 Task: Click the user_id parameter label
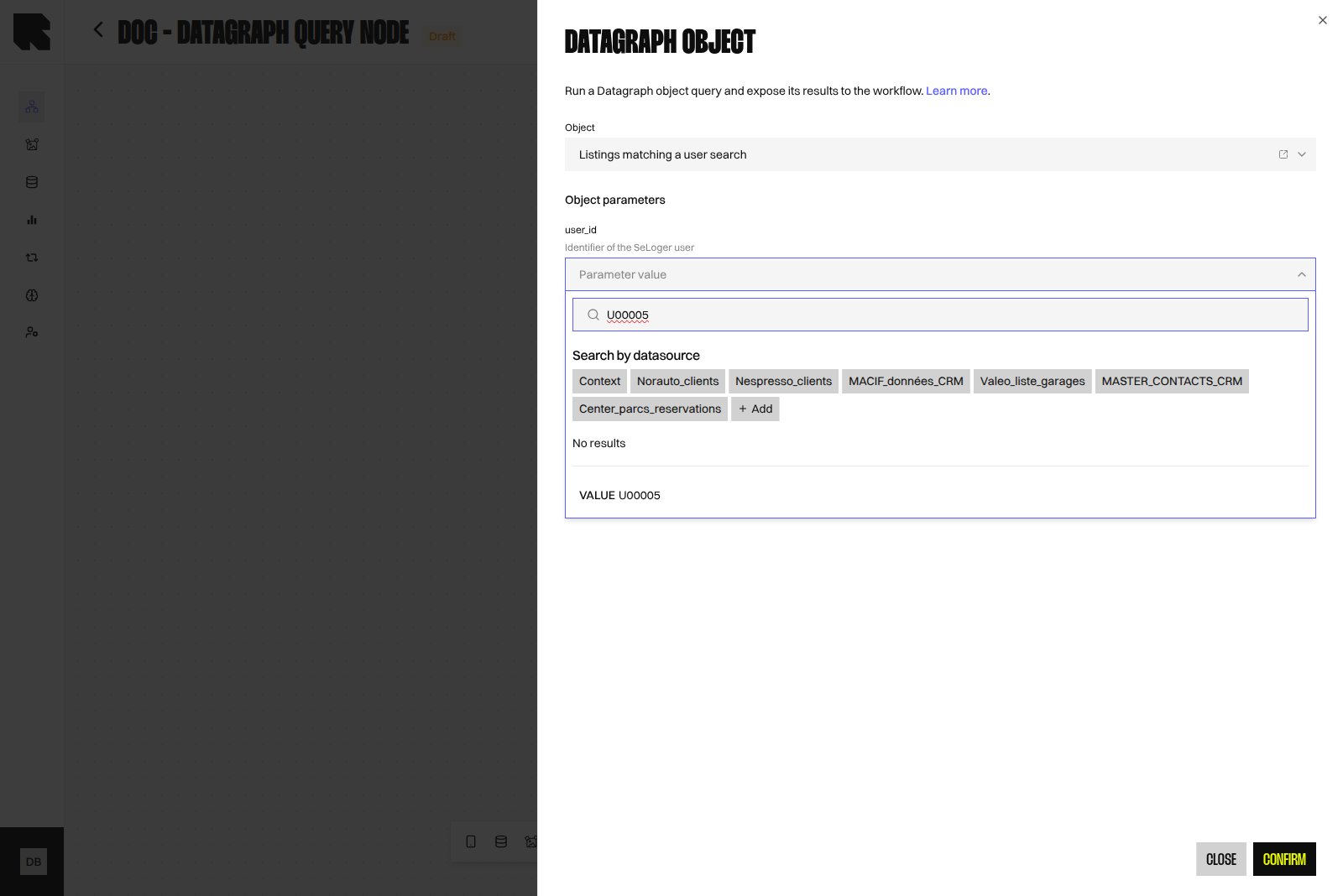pyautogui.click(x=581, y=230)
